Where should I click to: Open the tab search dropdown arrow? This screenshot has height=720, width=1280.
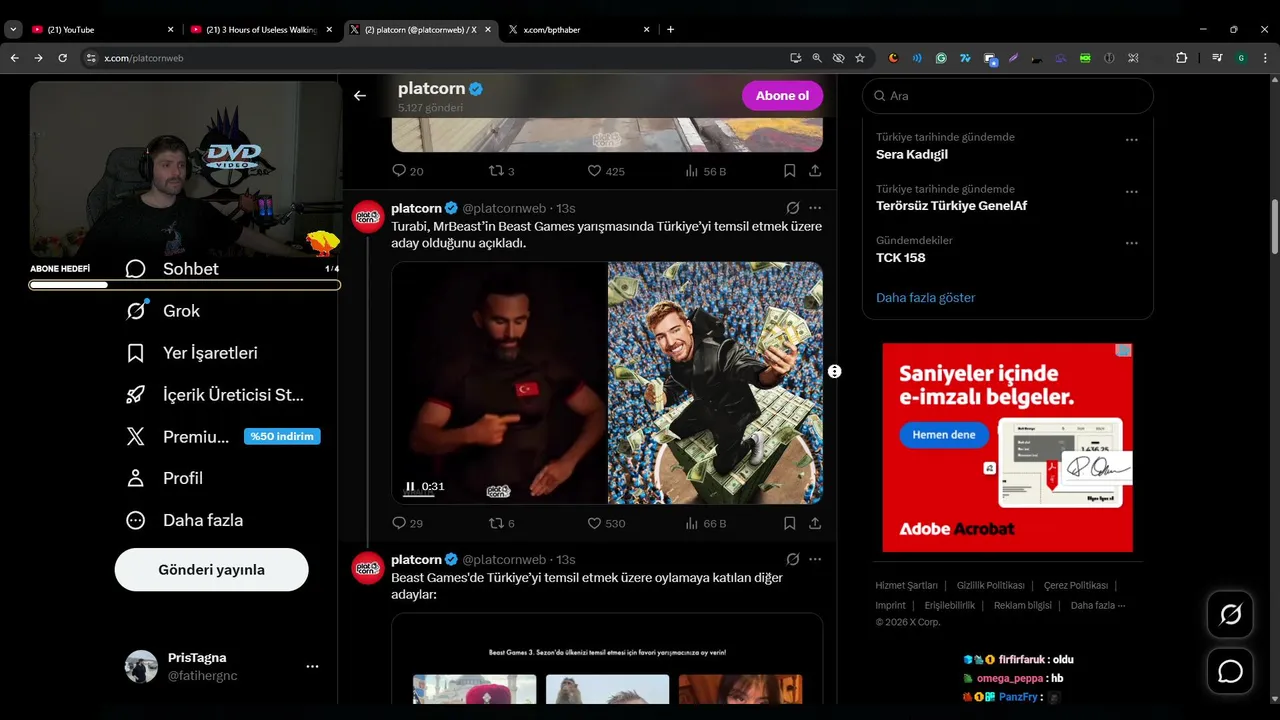[13, 30]
